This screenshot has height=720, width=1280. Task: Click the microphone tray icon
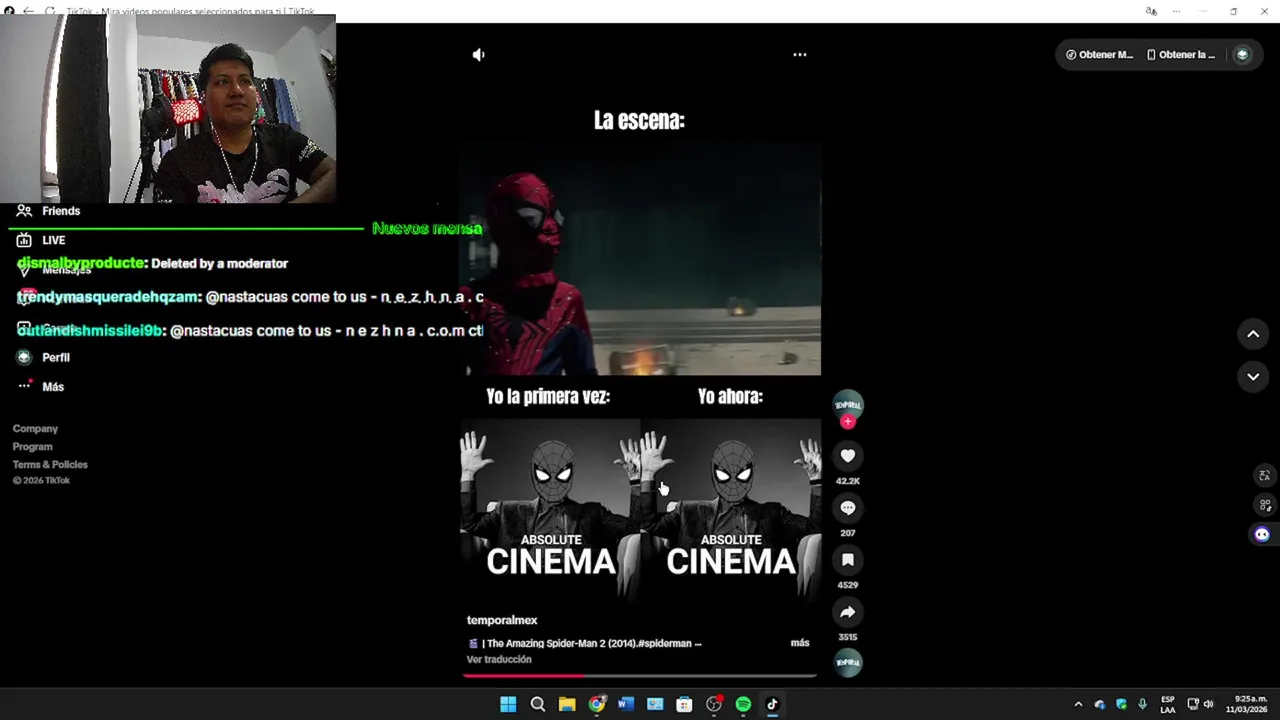point(1142,704)
